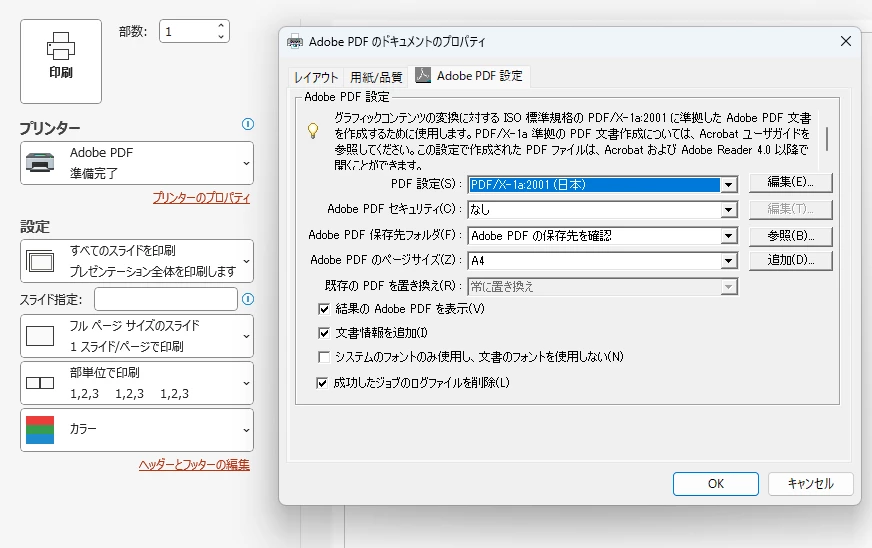Close the Adobe PDF properties dialog
872x548 pixels.
pyautogui.click(x=846, y=41)
